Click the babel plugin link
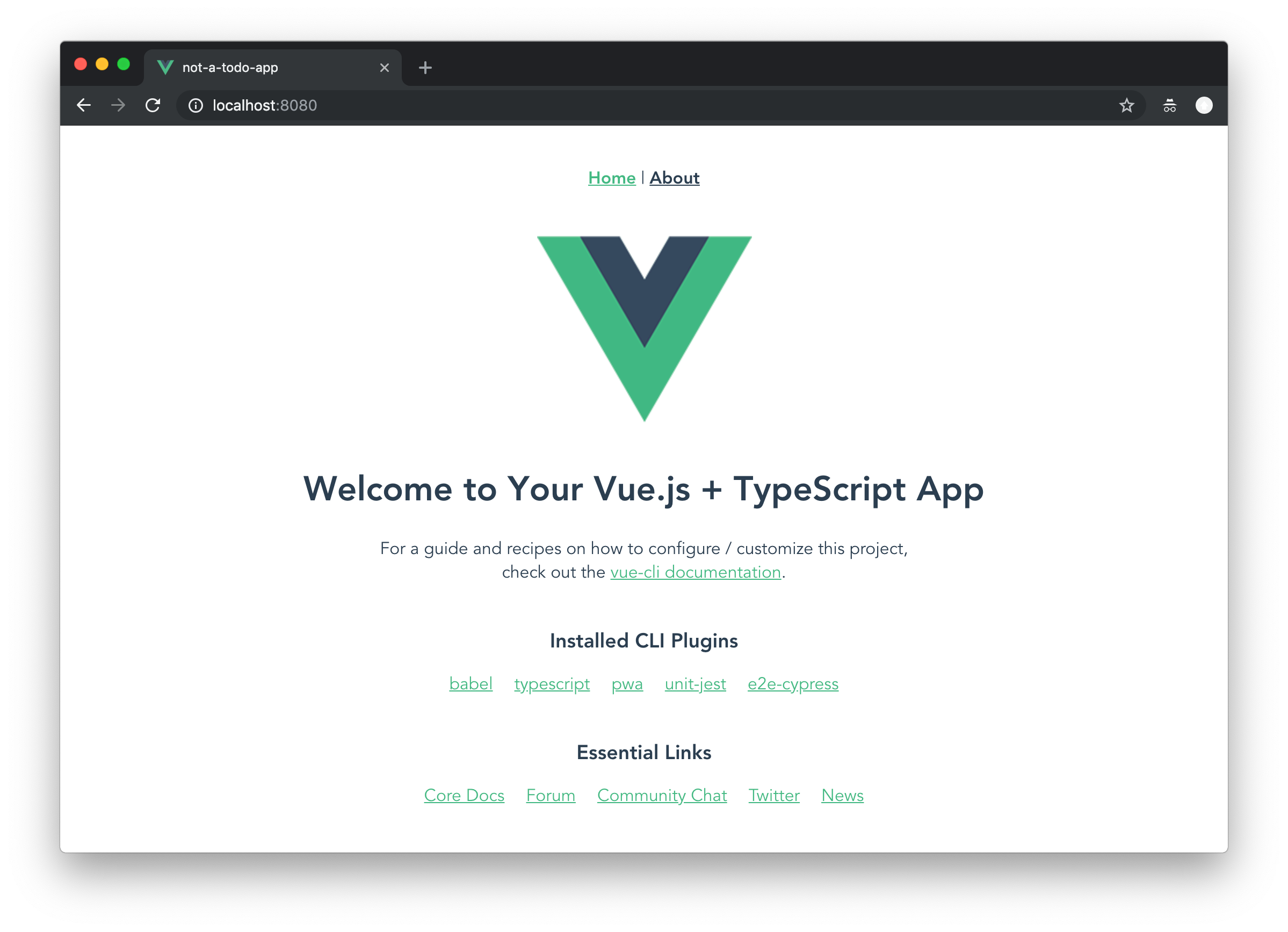The image size is (1288, 932). pyautogui.click(x=470, y=684)
